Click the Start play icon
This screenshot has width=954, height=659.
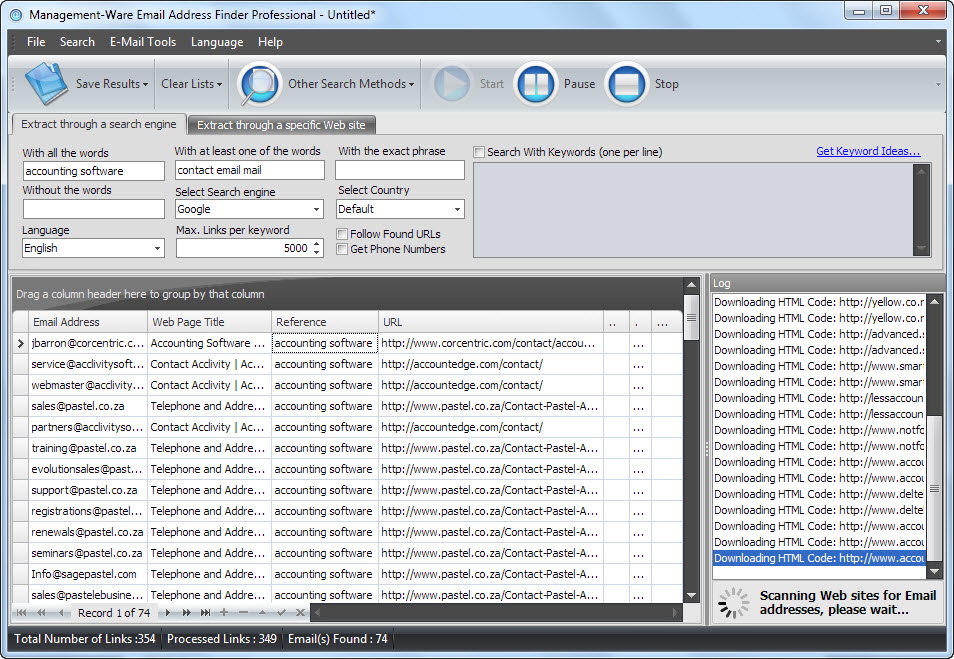[x=451, y=84]
